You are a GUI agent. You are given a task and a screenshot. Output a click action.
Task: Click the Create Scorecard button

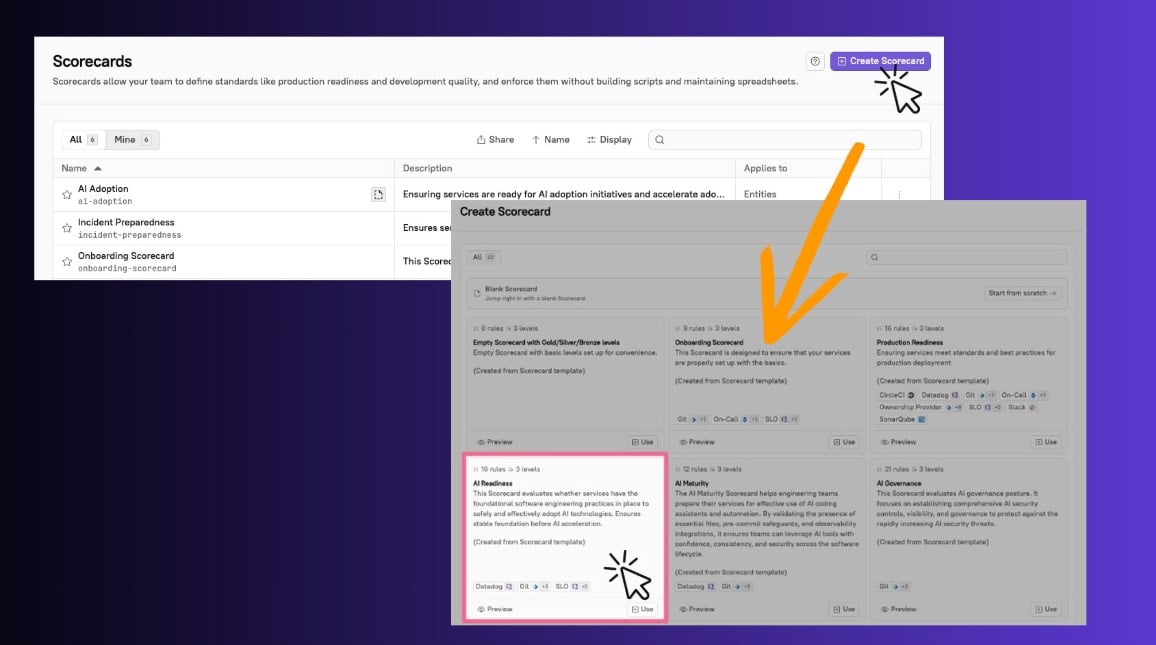coord(880,61)
